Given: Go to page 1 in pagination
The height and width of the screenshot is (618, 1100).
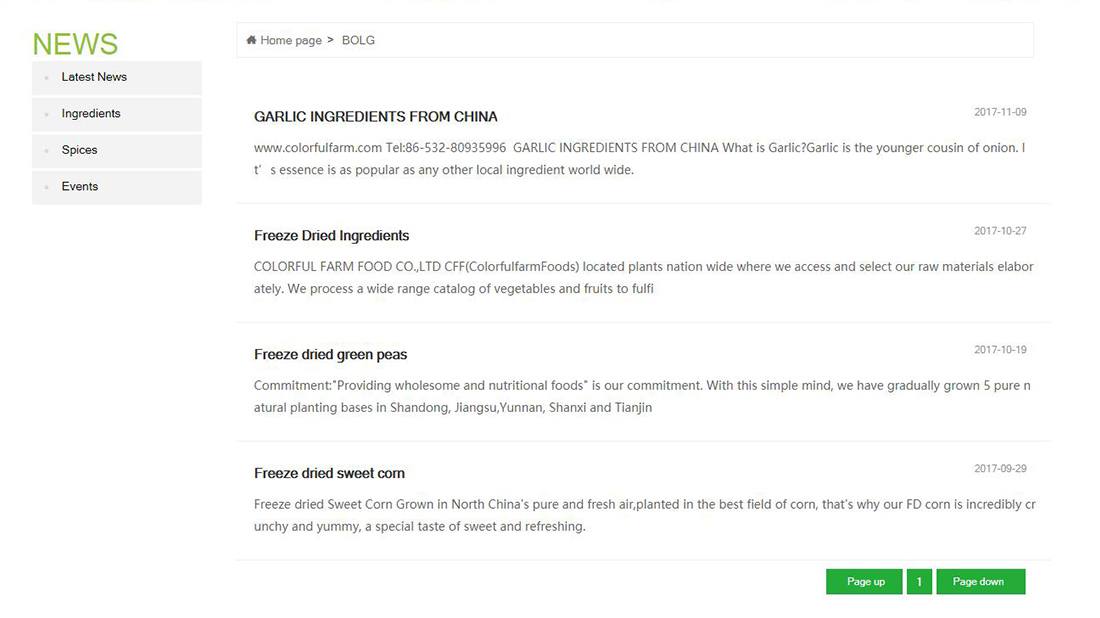Looking at the screenshot, I should (x=919, y=582).
